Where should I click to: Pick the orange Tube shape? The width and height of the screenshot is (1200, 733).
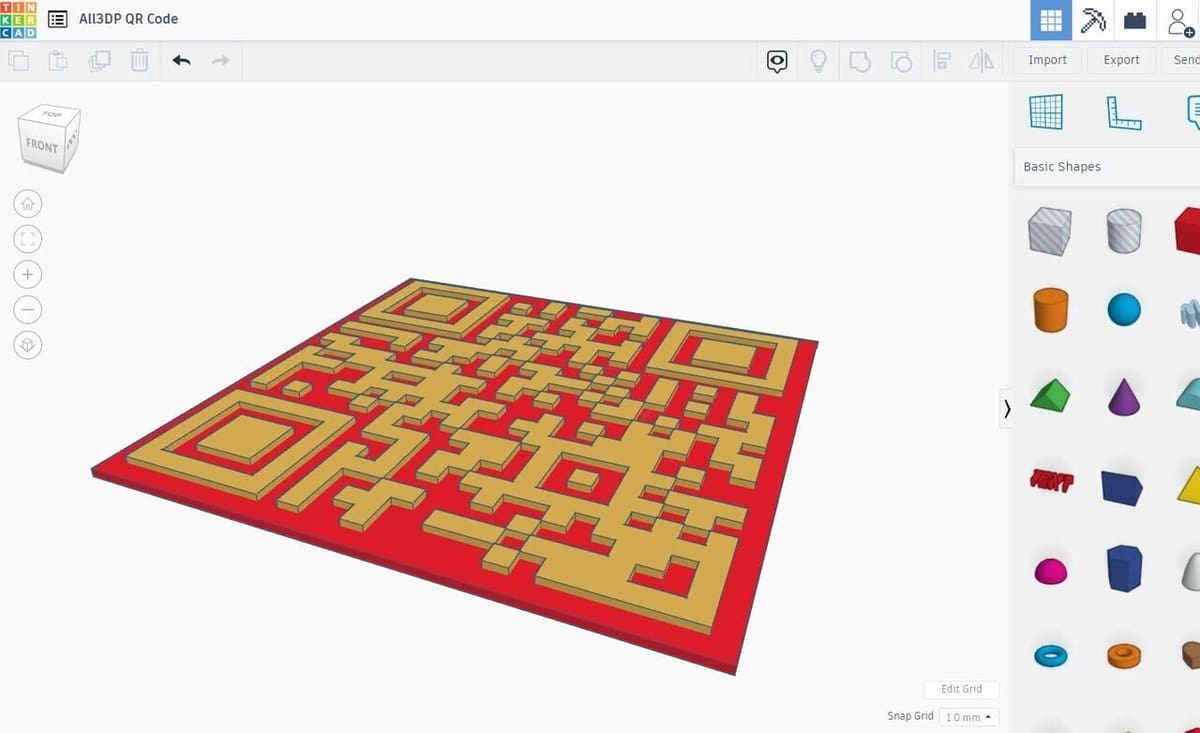coord(1124,655)
